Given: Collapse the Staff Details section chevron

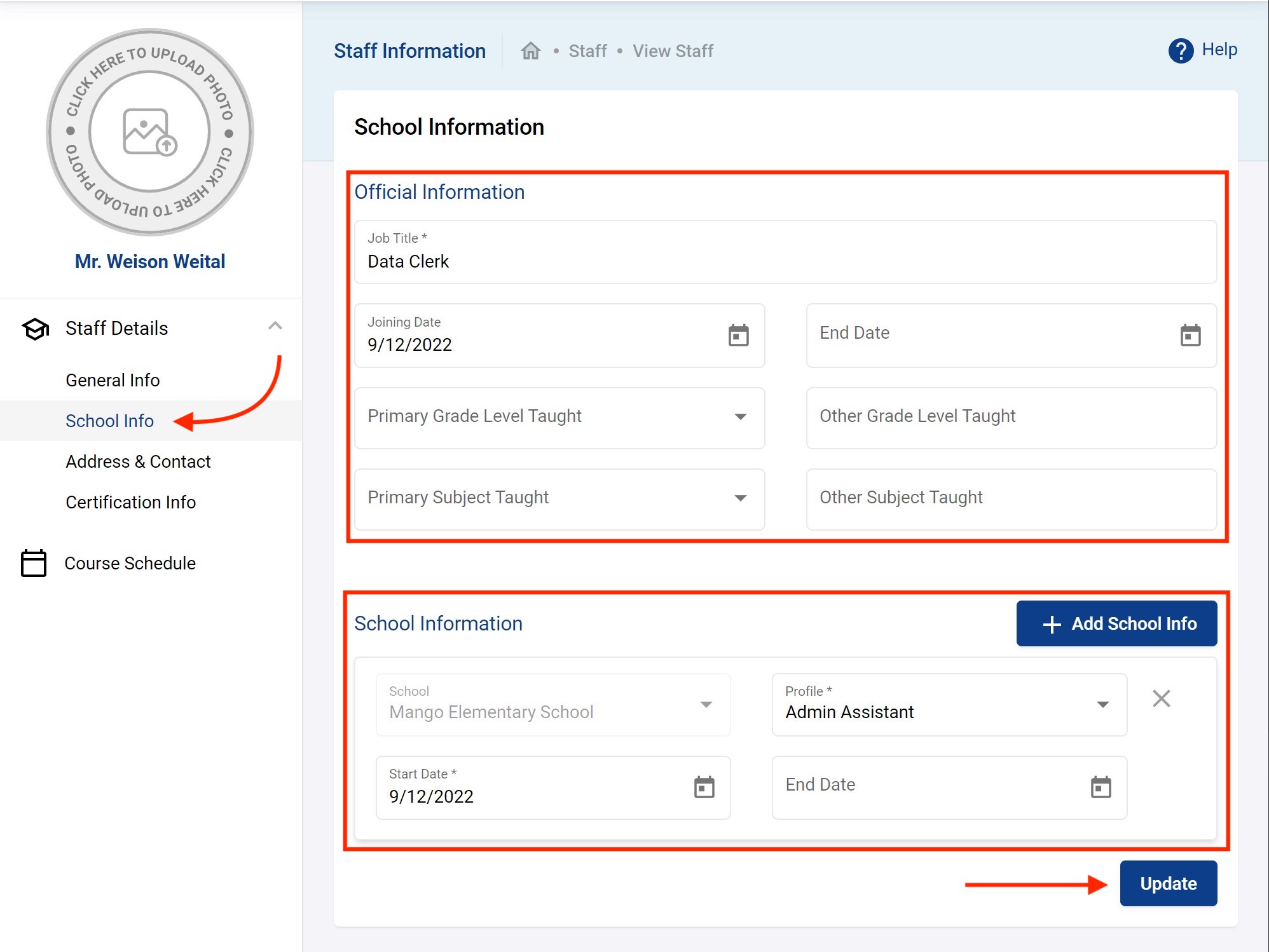Looking at the screenshot, I should pyautogui.click(x=275, y=326).
